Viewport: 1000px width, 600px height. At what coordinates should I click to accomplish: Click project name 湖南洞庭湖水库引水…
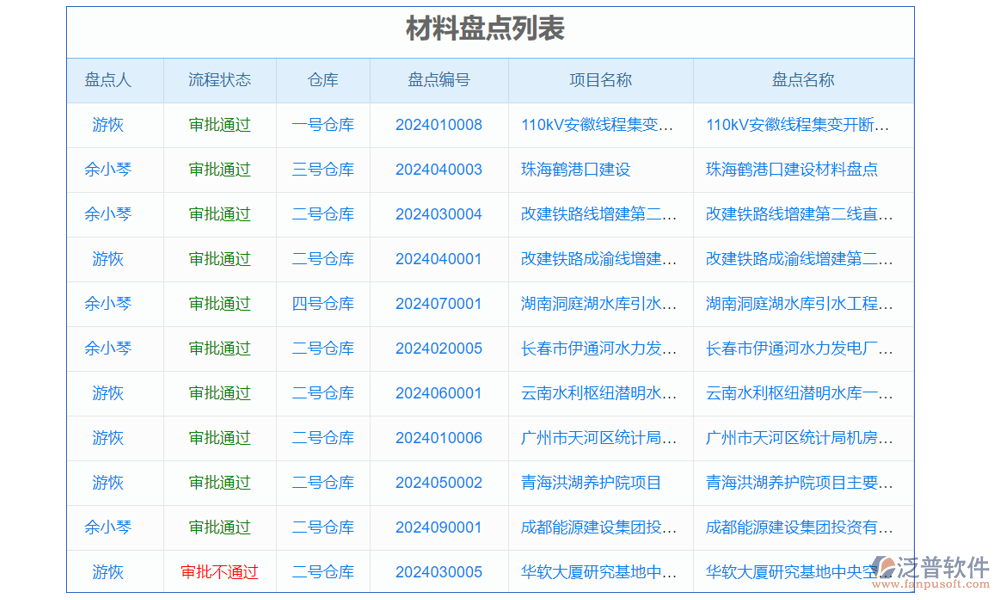click(599, 304)
